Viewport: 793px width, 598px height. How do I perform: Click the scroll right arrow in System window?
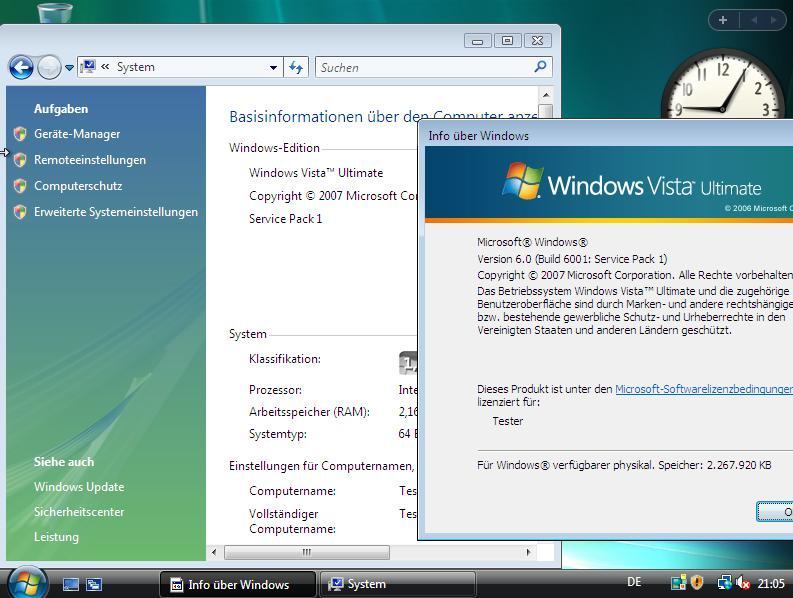click(528, 552)
